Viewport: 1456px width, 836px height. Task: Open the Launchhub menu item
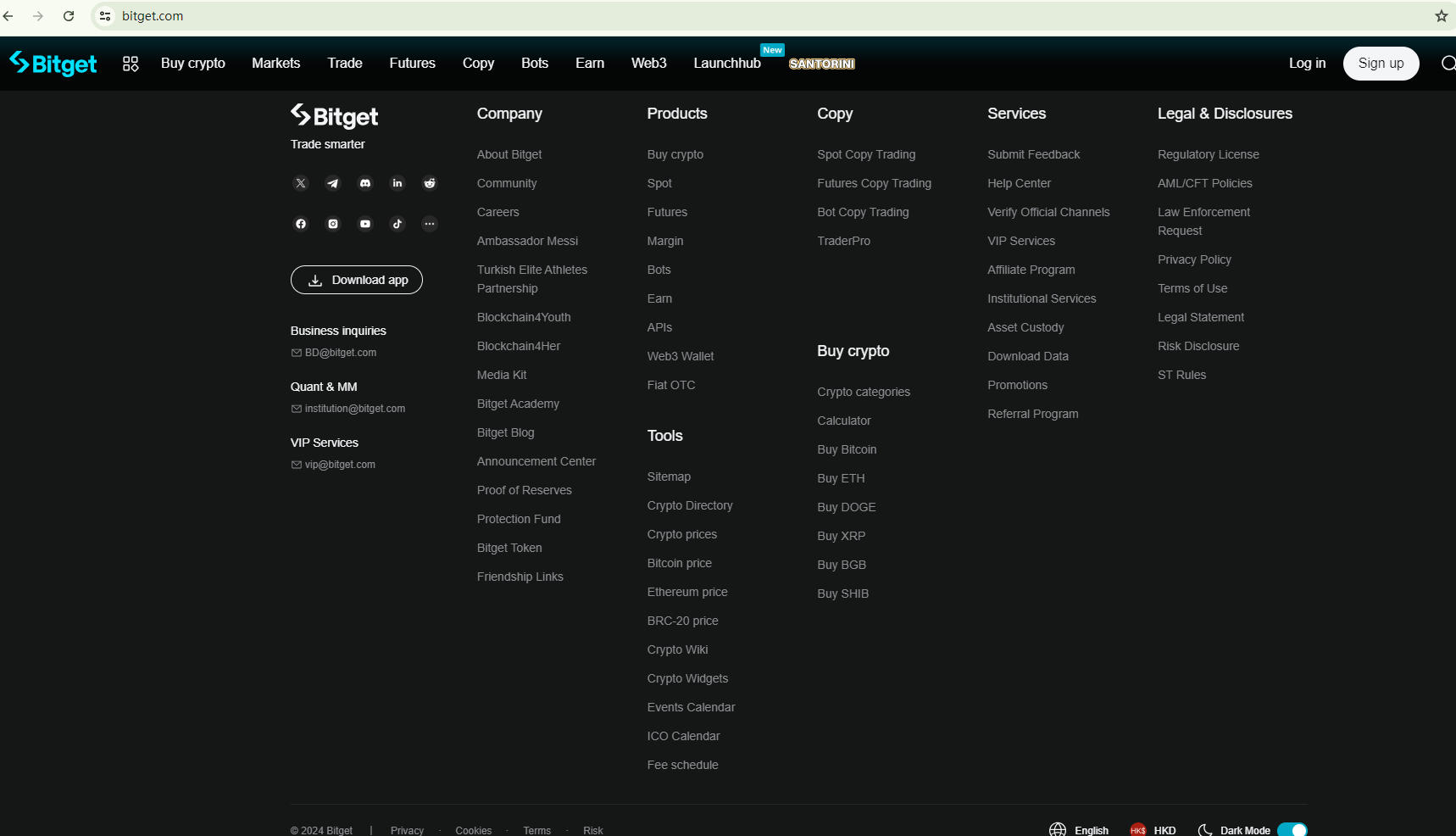coord(727,64)
